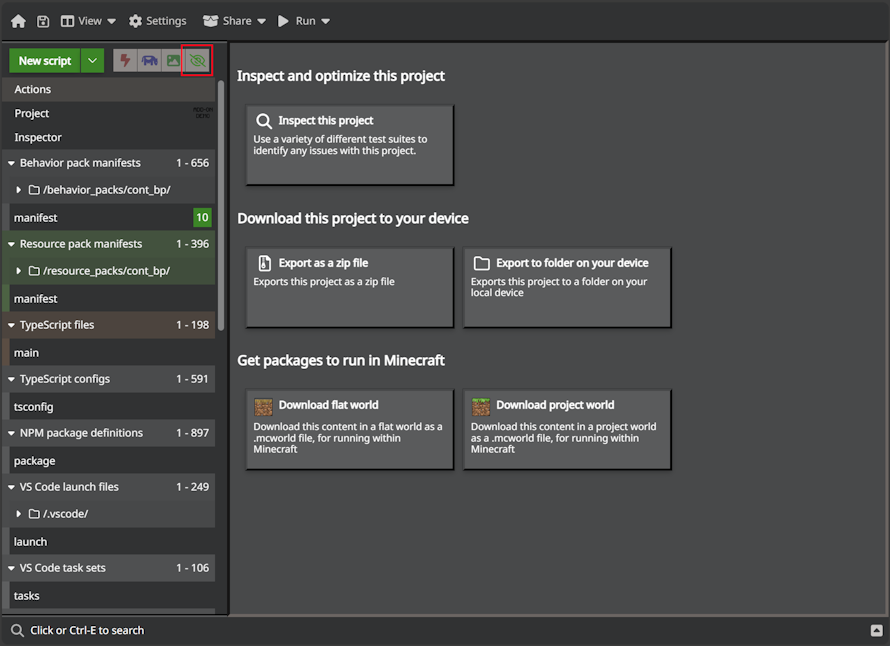Click the split-panel icon next to View
Screen dimensions: 890x646
[66, 20]
